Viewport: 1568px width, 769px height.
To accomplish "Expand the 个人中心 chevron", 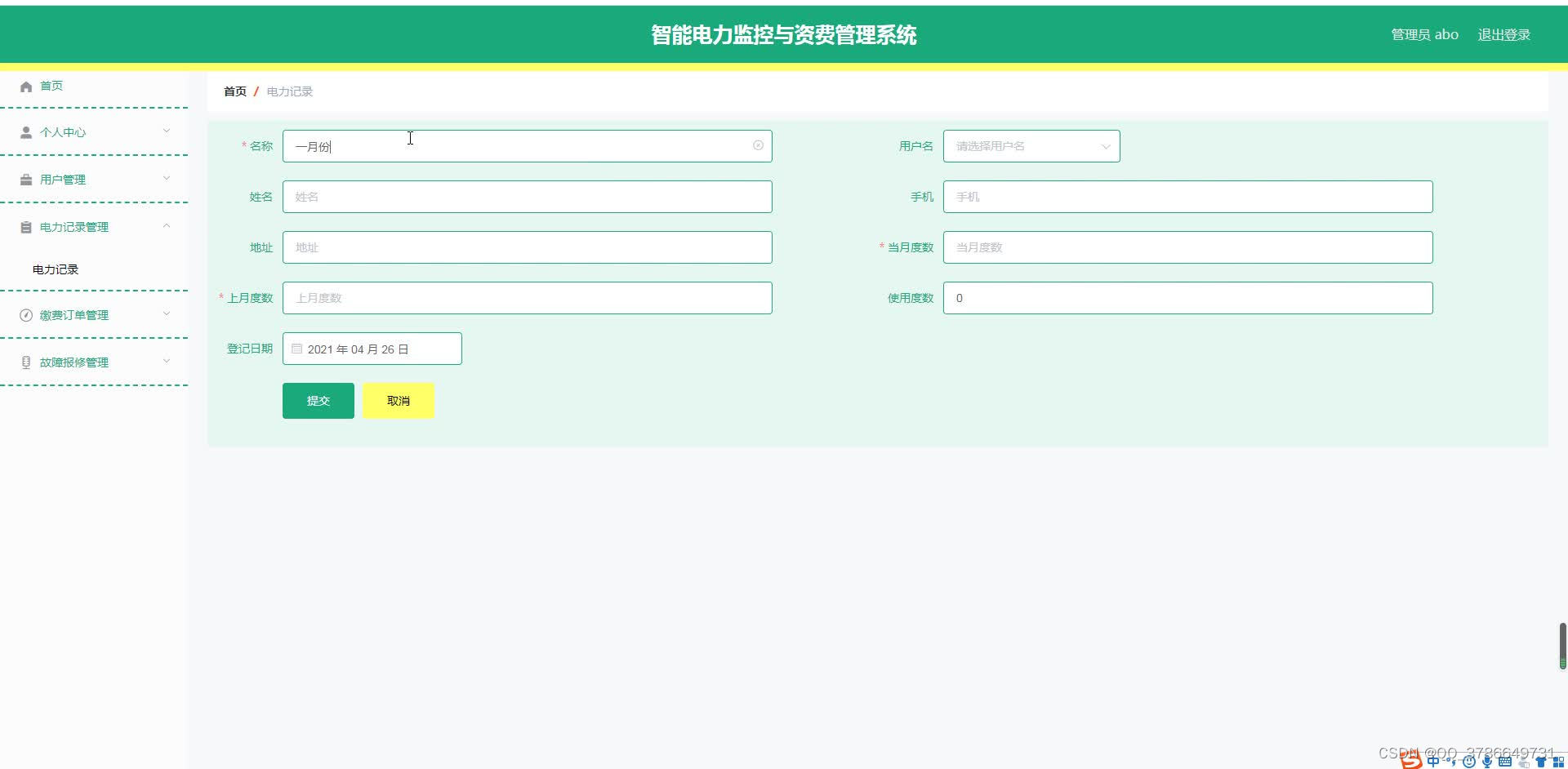I will (167, 131).
